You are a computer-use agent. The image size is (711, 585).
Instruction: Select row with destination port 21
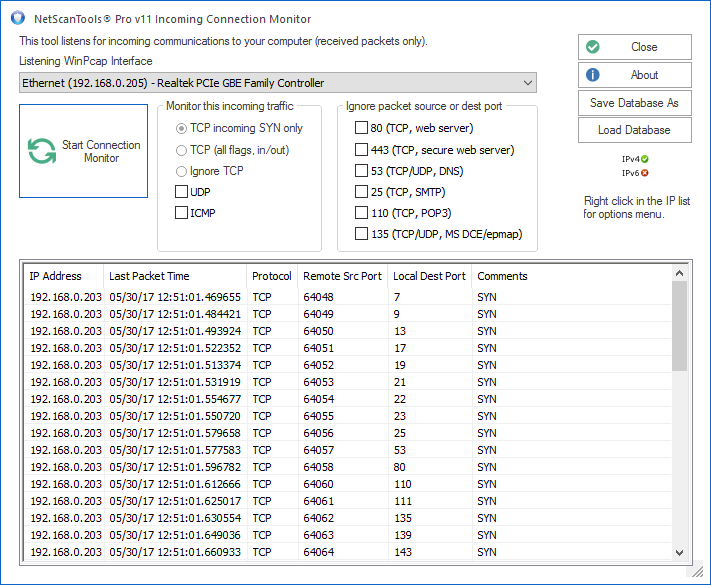click(x=347, y=382)
